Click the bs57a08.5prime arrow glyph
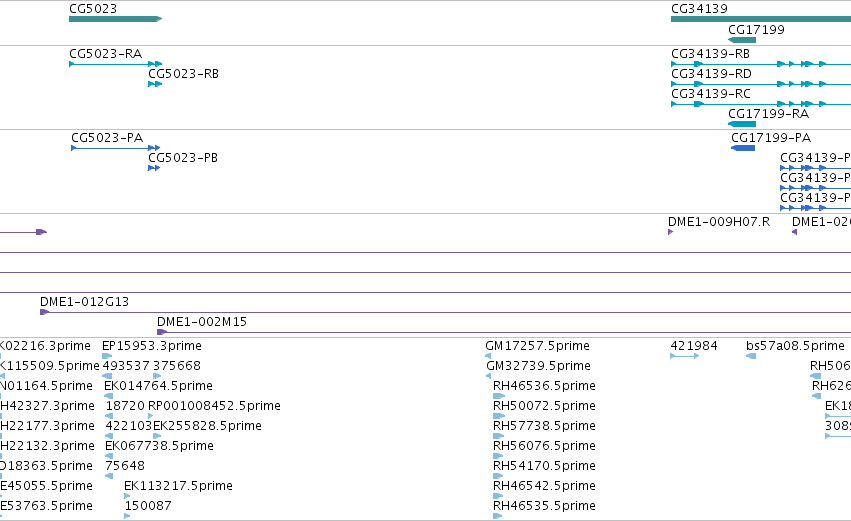The height and width of the screenshot is (521, 851). pyautogui.click(x=751, y=356)
